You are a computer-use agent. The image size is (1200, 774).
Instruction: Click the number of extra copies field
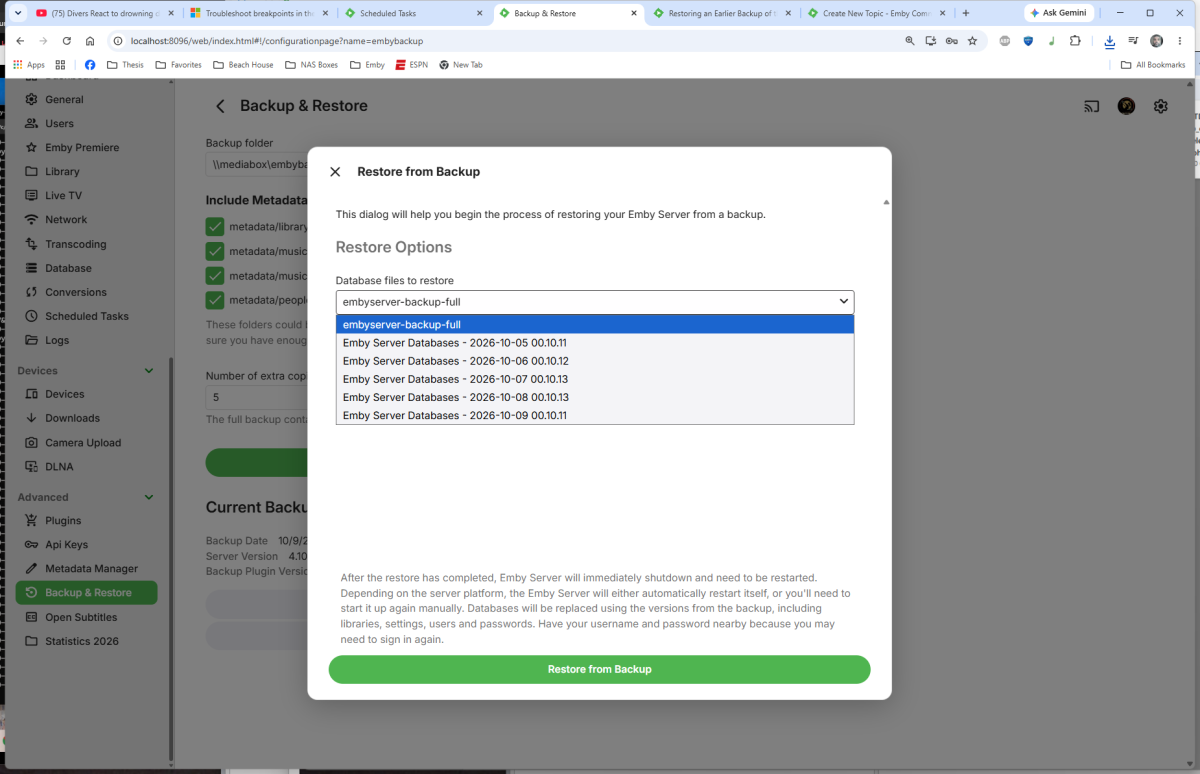click(x=256, y=397)
